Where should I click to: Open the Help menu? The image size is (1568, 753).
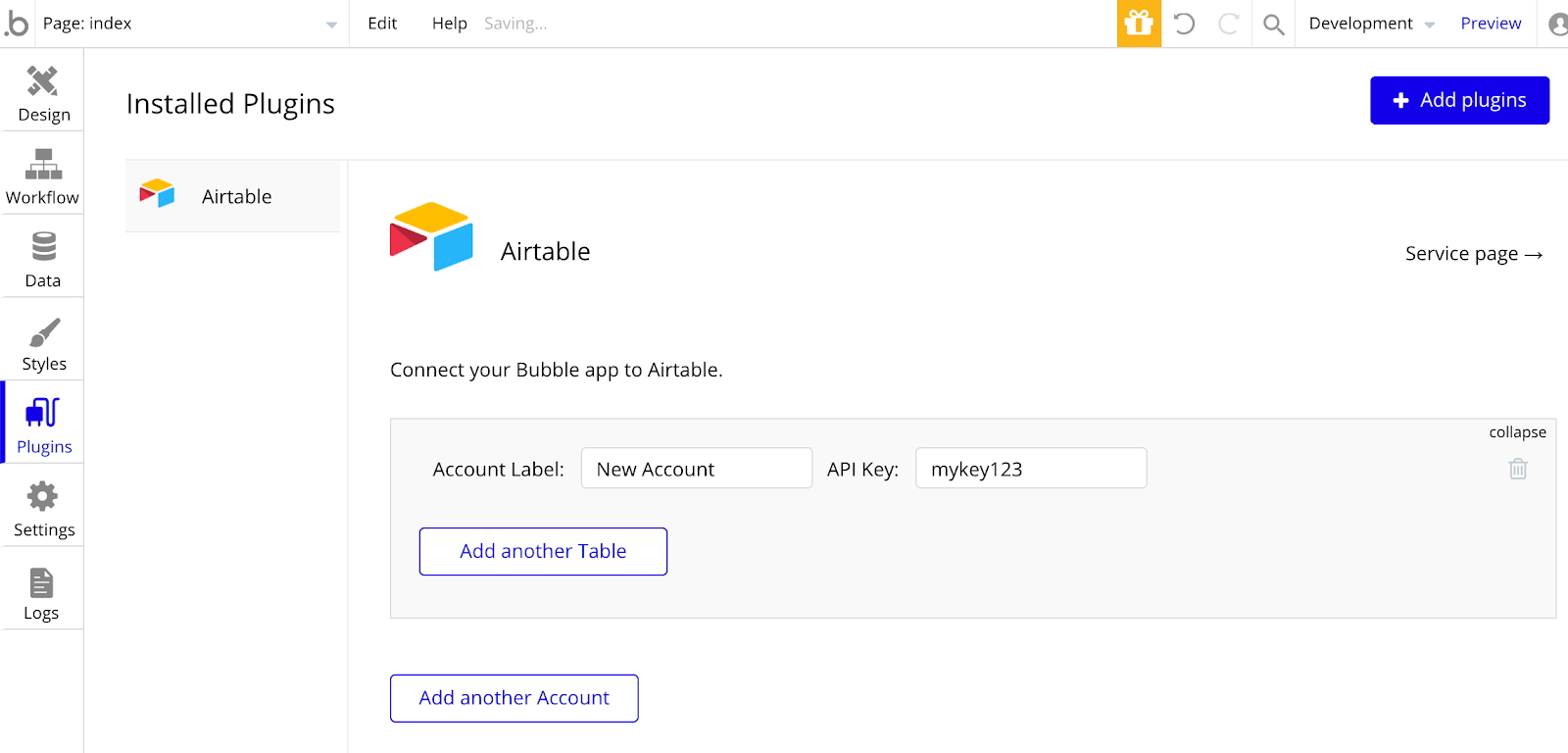(449, 24)
